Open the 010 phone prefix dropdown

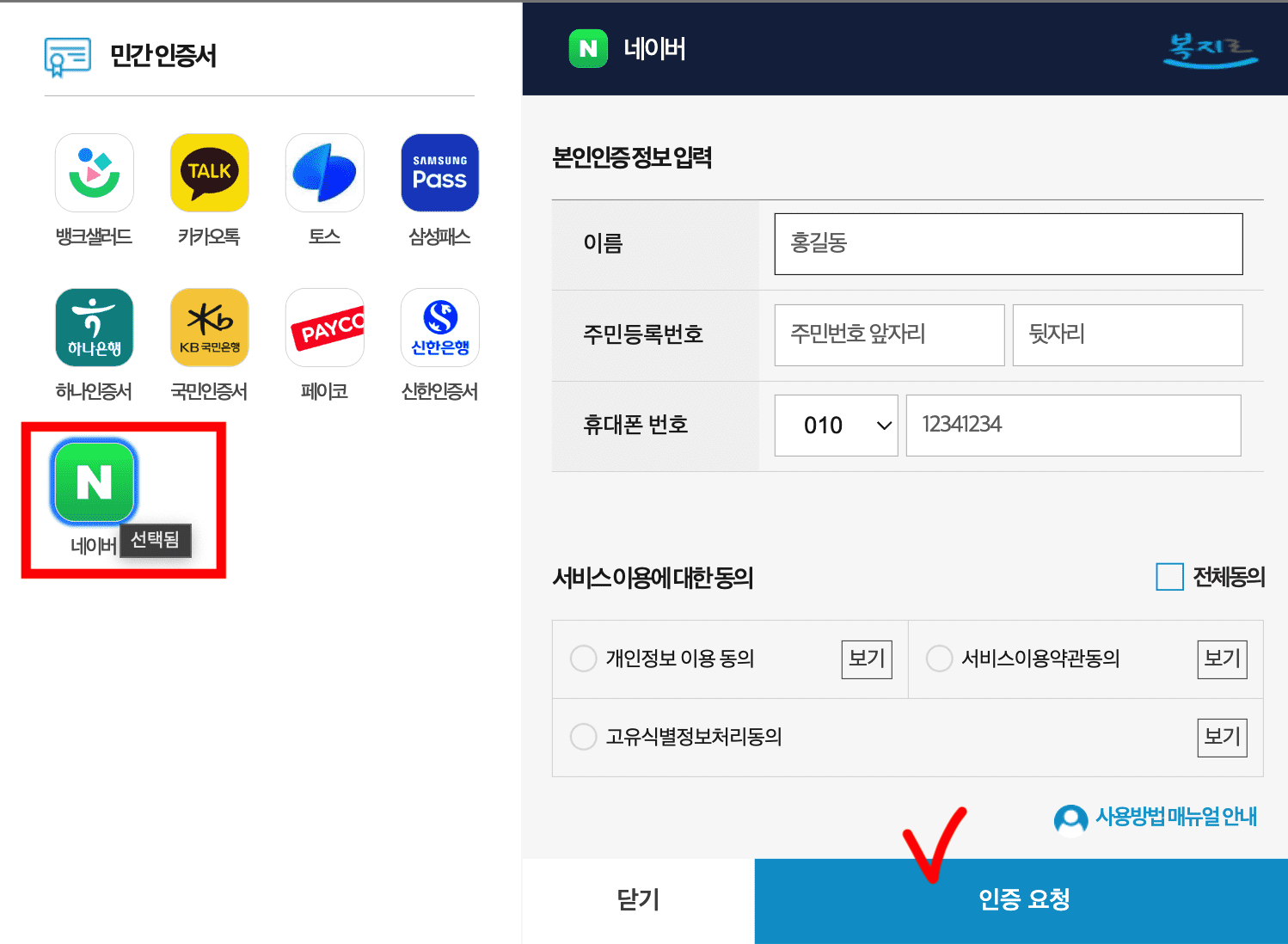tap(837, 426)
